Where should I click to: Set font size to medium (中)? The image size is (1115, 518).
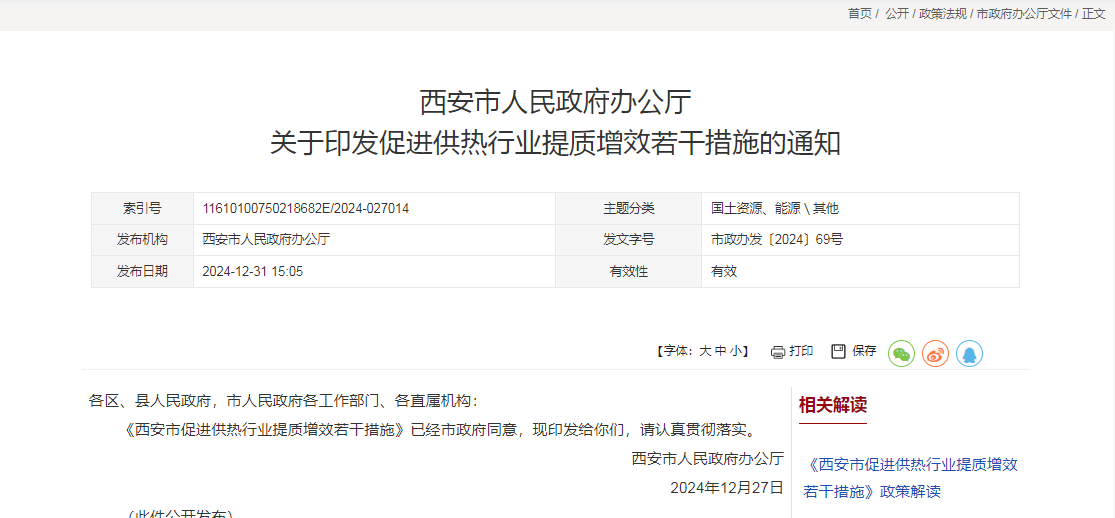720,351
